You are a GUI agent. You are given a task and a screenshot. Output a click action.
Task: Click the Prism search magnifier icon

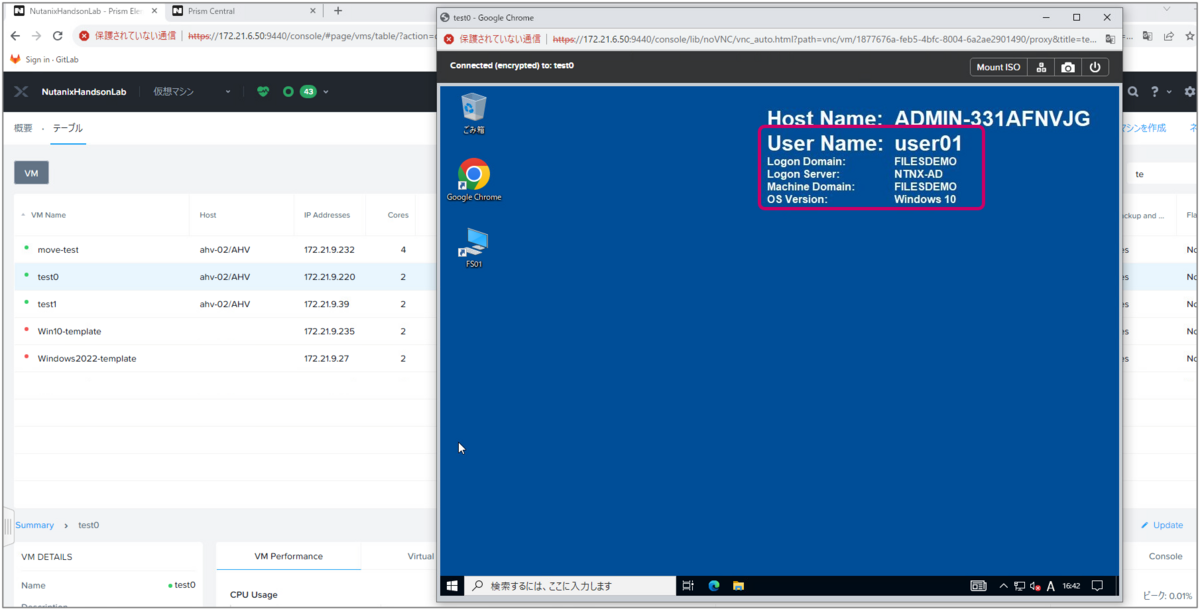click(1133, 91)
